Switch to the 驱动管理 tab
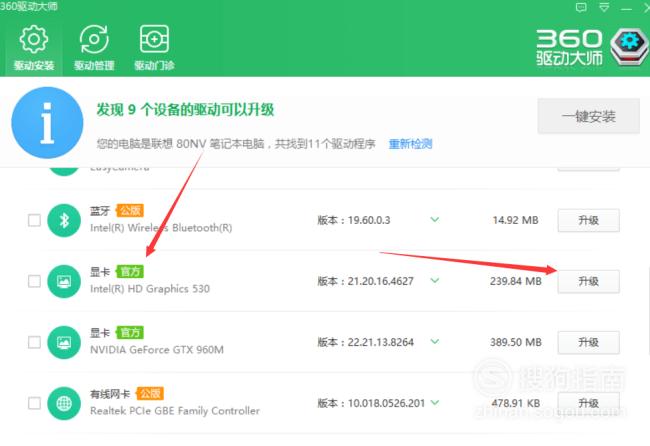This screenshot has height=446, width=650. click(94, 47)
